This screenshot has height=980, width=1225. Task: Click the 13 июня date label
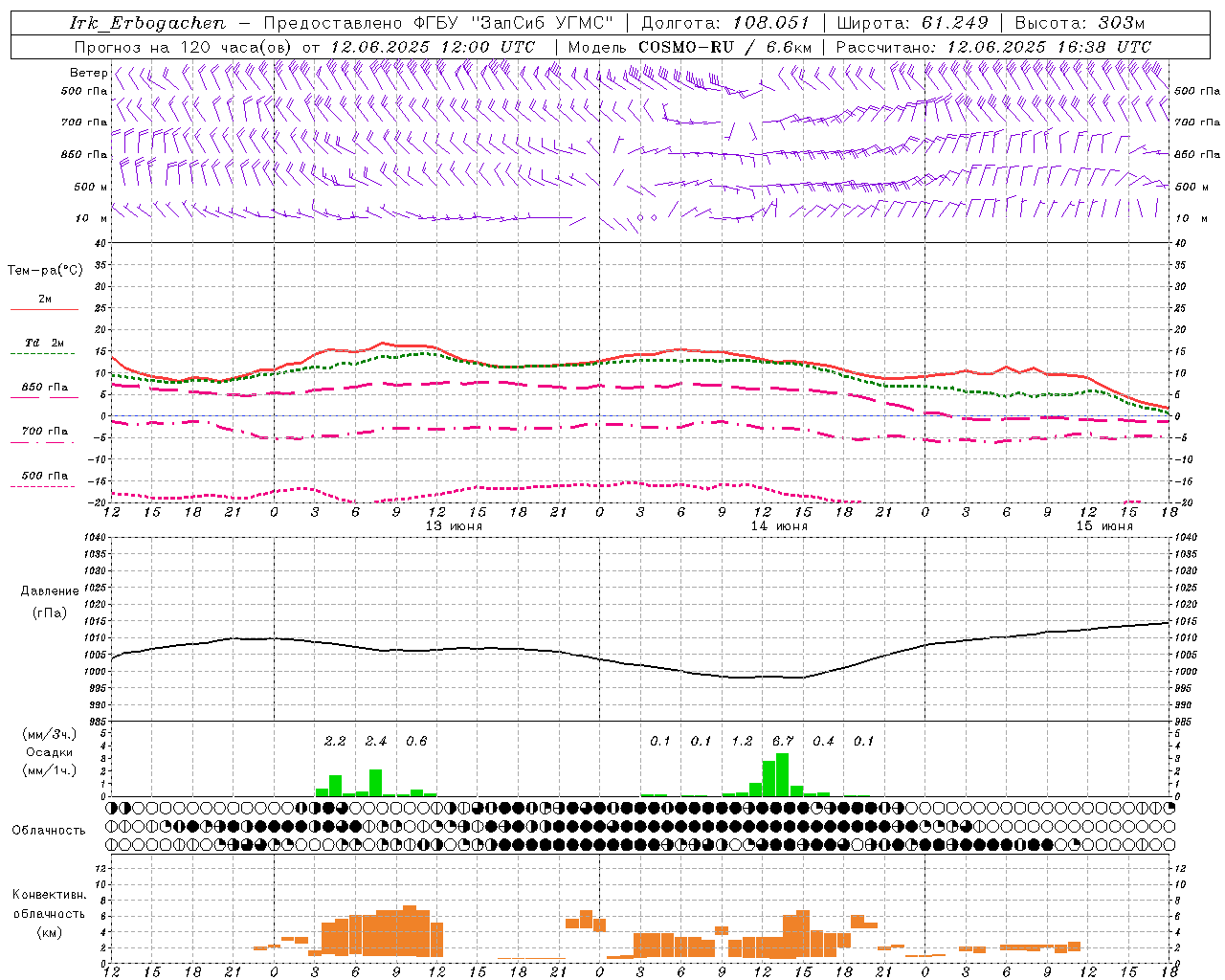tap(454, 526)
